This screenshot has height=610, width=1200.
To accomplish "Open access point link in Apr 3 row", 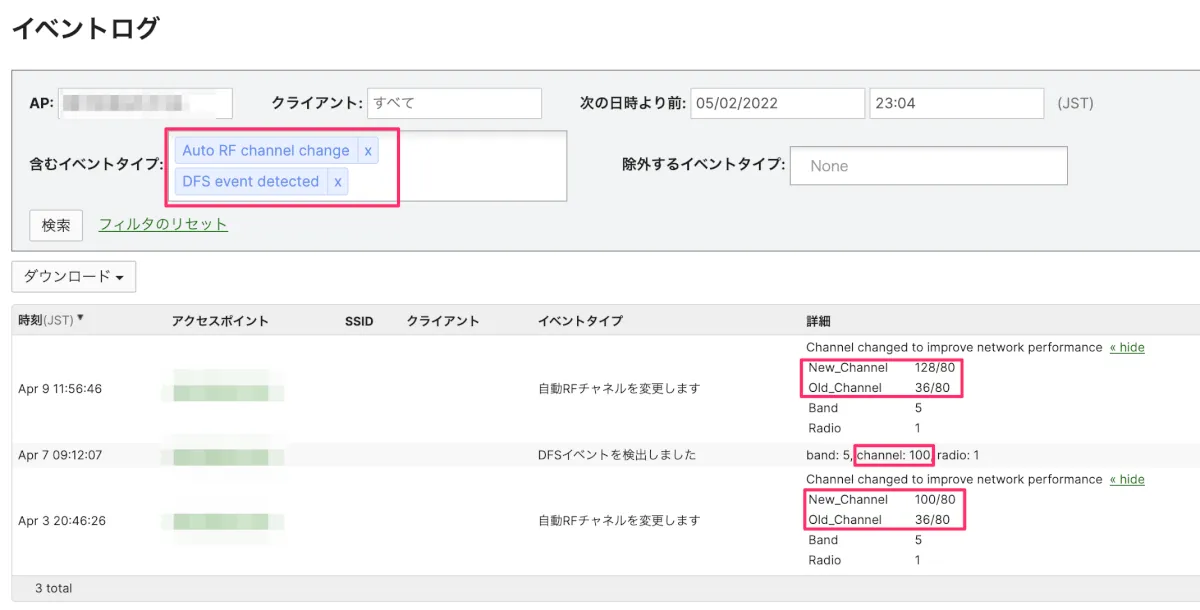I will [227, 520].
